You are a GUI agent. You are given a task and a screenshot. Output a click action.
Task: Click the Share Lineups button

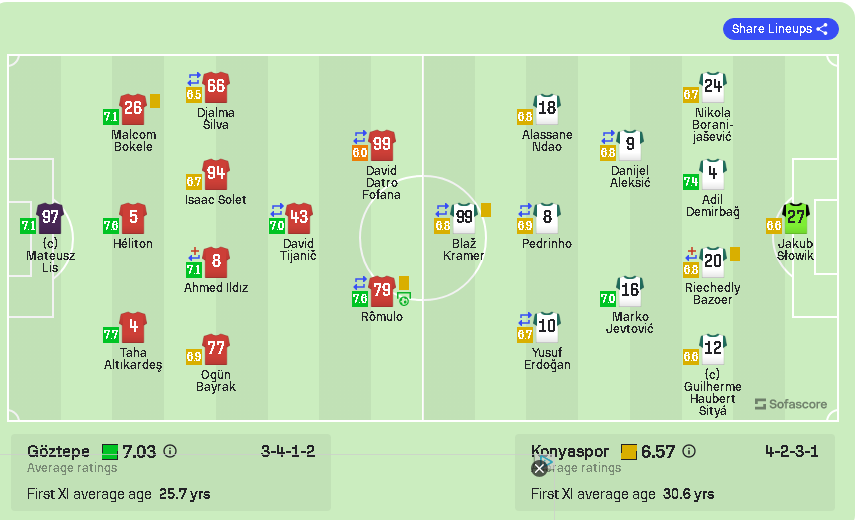tap(780, 29)
